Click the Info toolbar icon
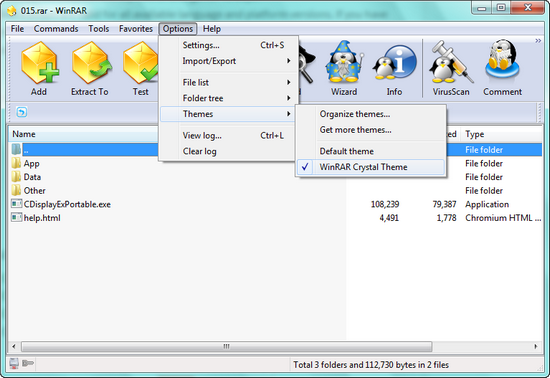 point(394,62)
